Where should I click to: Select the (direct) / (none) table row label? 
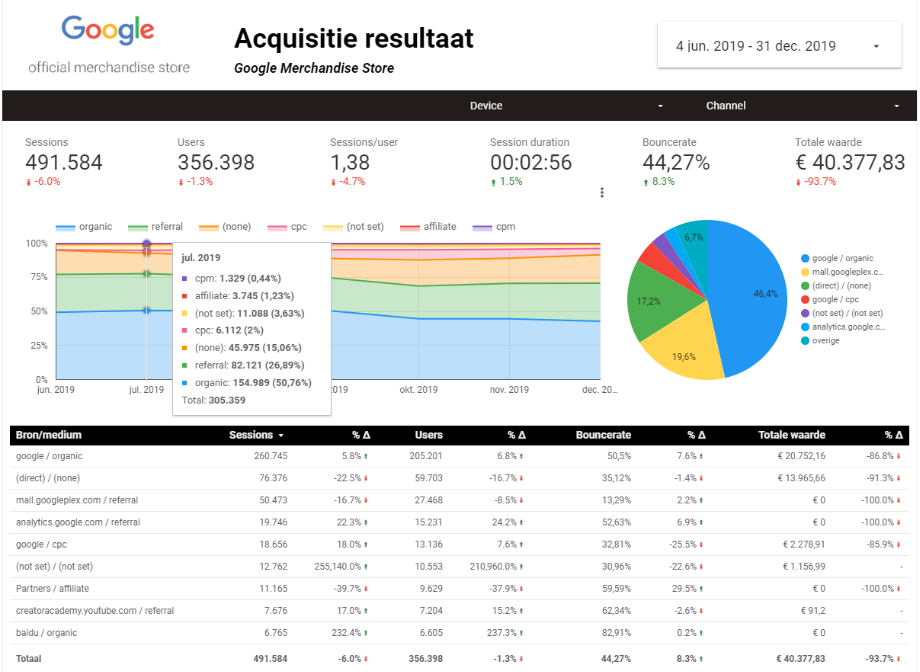point(48,478)
